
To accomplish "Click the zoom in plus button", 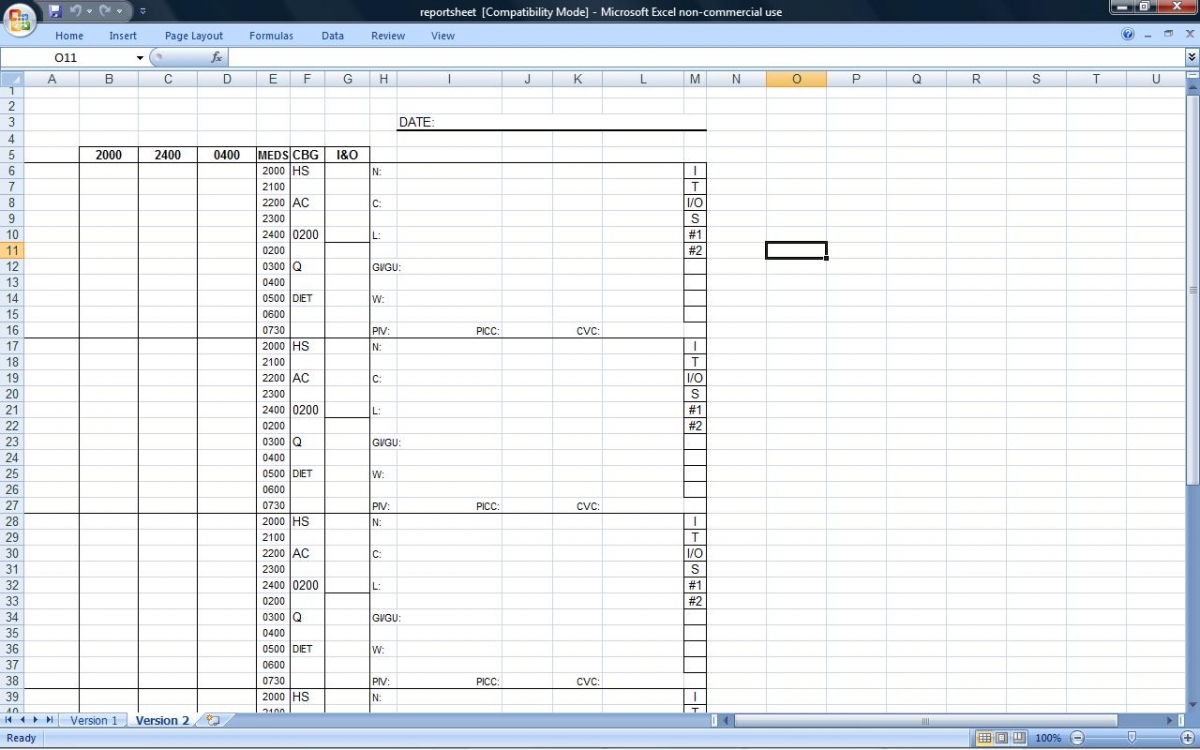I will point(1187,738).
